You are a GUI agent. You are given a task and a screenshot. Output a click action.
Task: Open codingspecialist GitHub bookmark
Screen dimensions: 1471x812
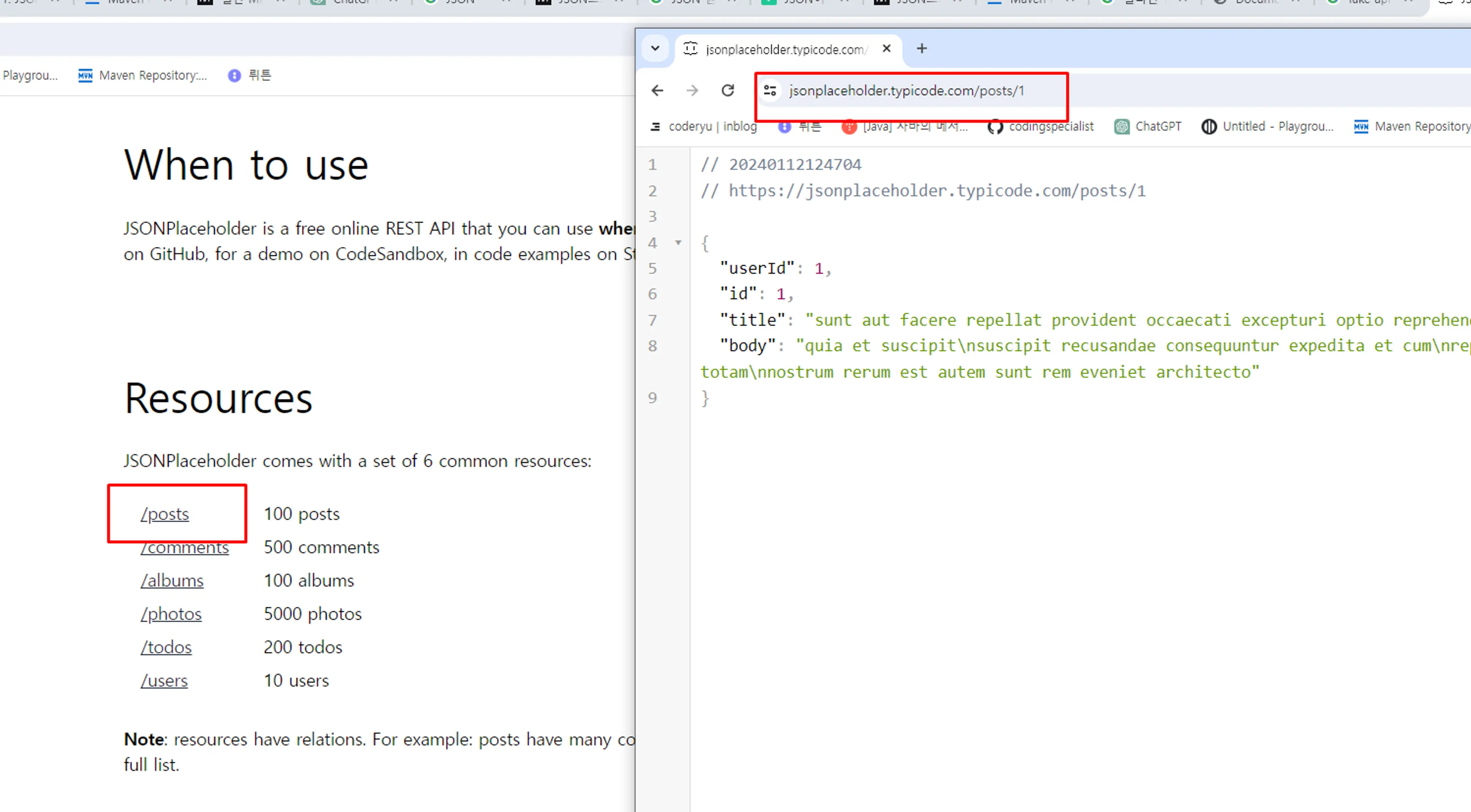pyautogui.click(x=1041, y=126)
